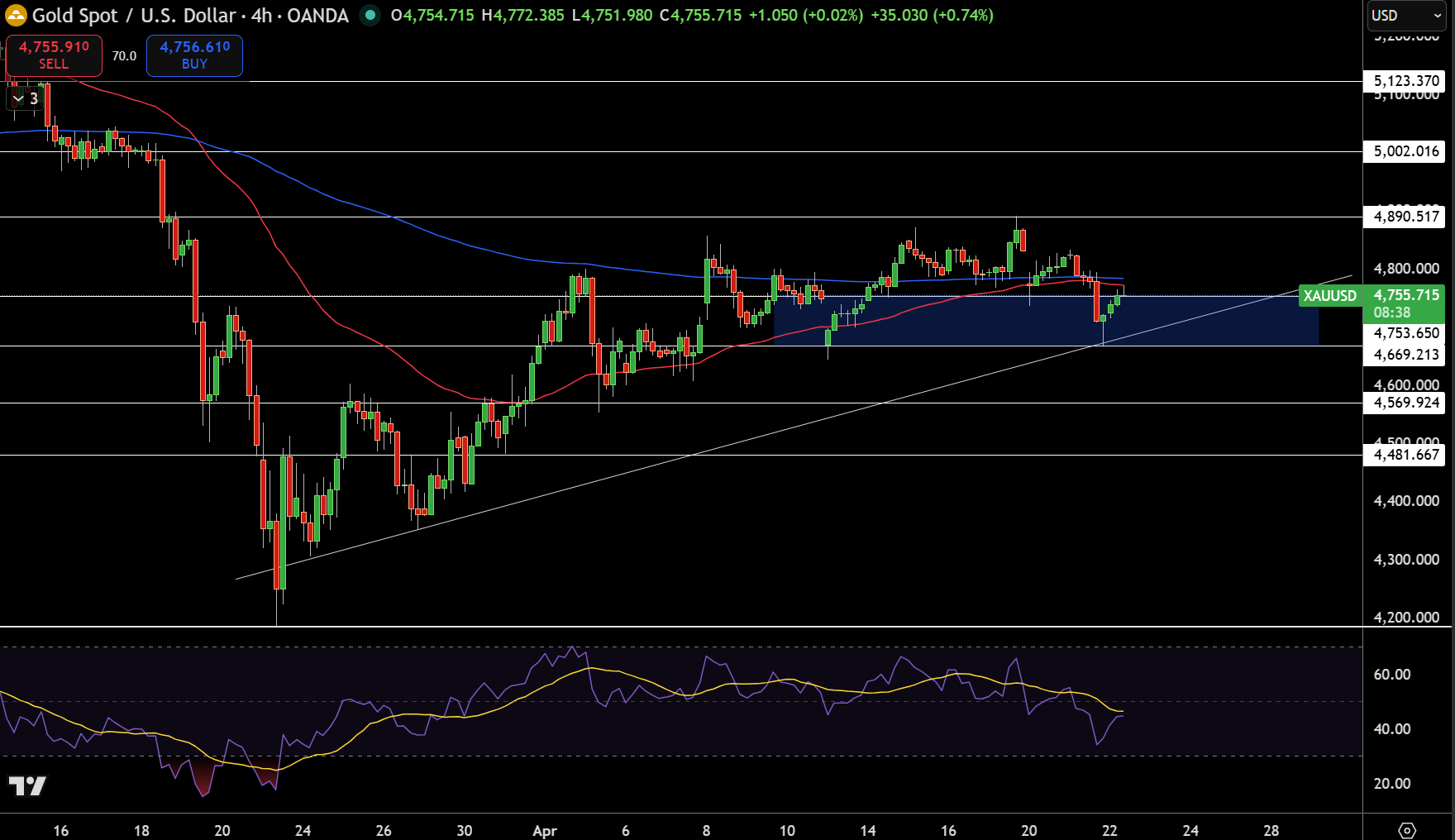1455x840 pixels.
Task: Click the Apr label on time axis
Action: point(545,831)
